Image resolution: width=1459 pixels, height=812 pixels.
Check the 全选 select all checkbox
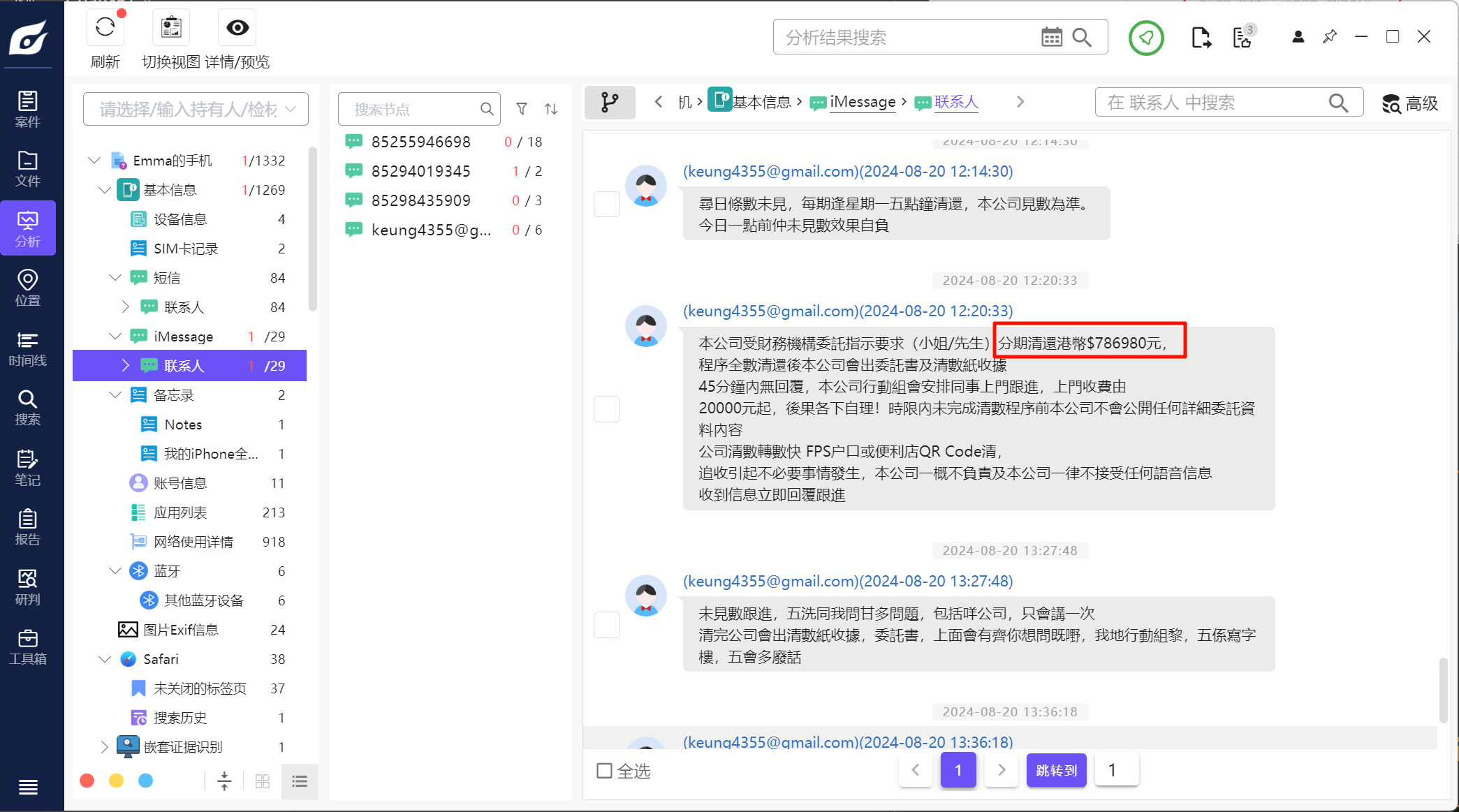pyautogui.click(x=605, y=771)
